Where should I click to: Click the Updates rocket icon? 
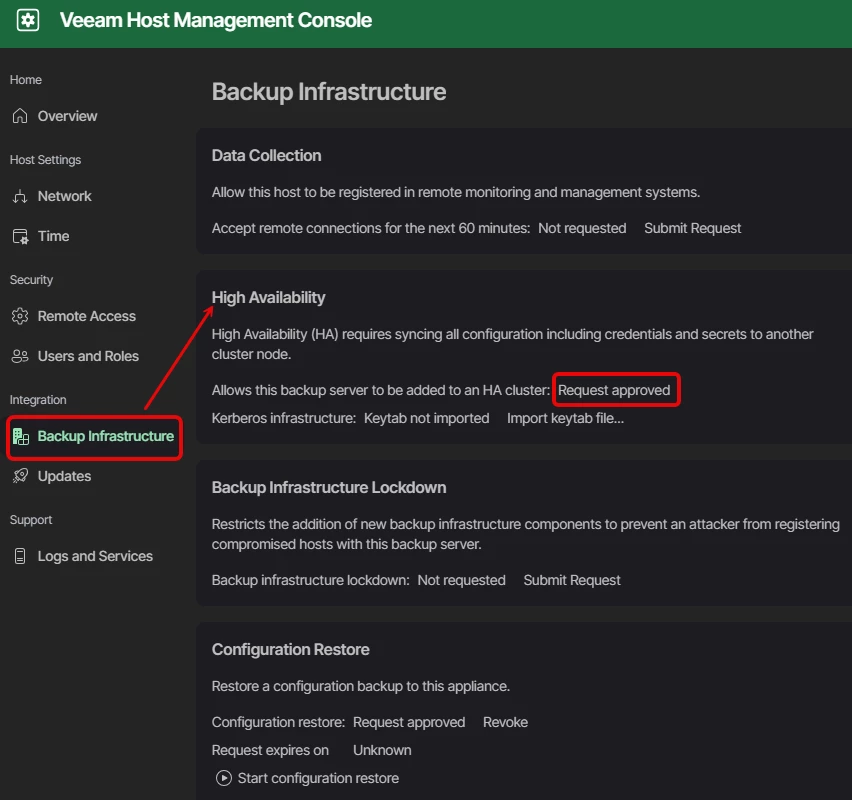tap(20, 476)
